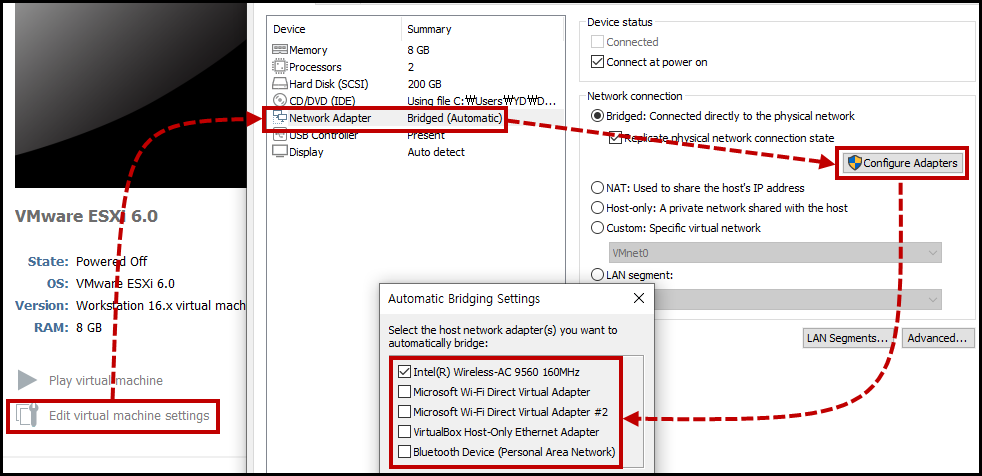
Task: Click the Device column header
Action: [x=289, y=29]
